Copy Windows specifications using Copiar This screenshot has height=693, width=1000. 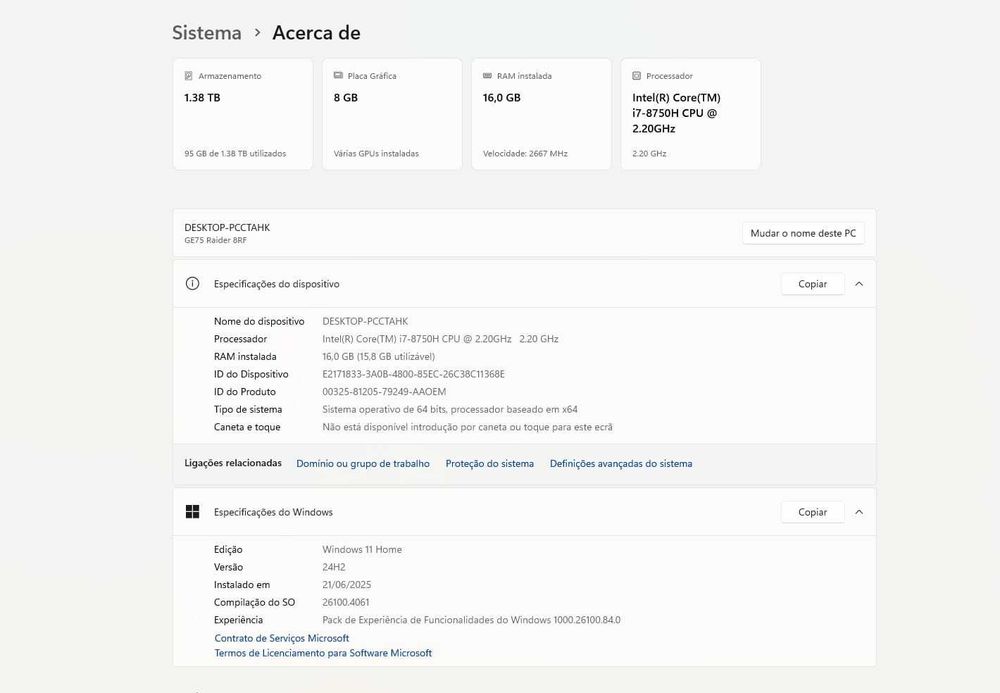[812, 512]
